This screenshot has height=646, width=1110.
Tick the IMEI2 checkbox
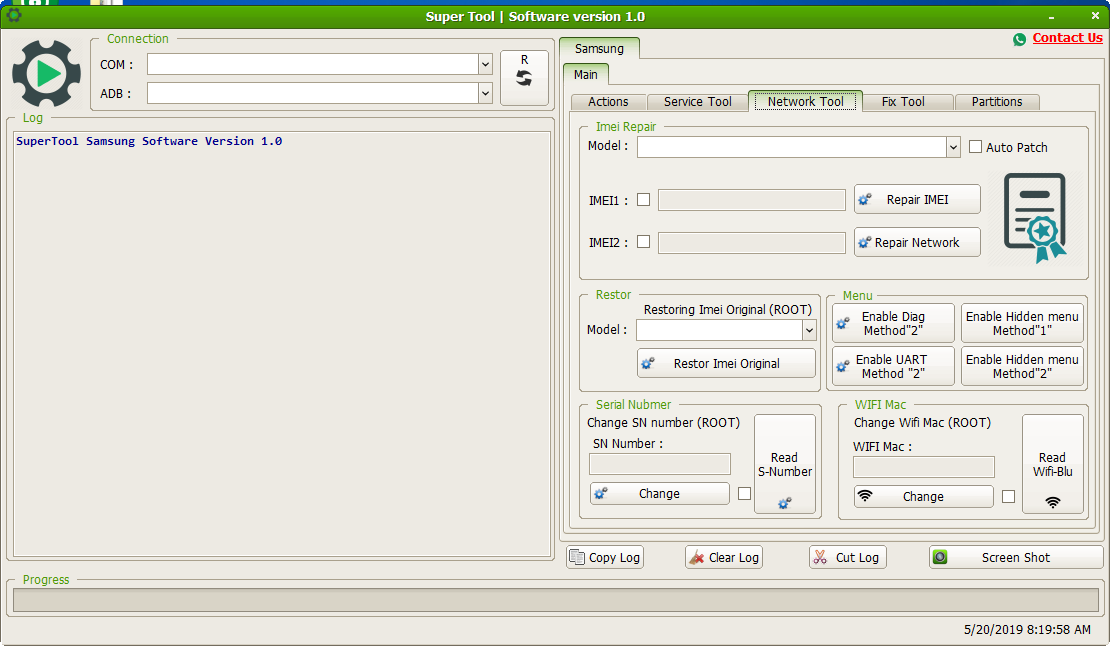[x=644, y=242]
